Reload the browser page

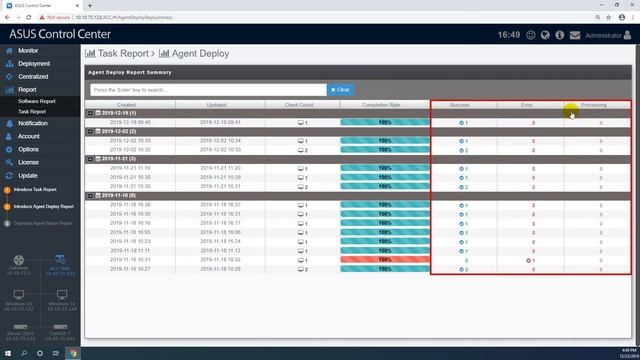click(29, 18)
